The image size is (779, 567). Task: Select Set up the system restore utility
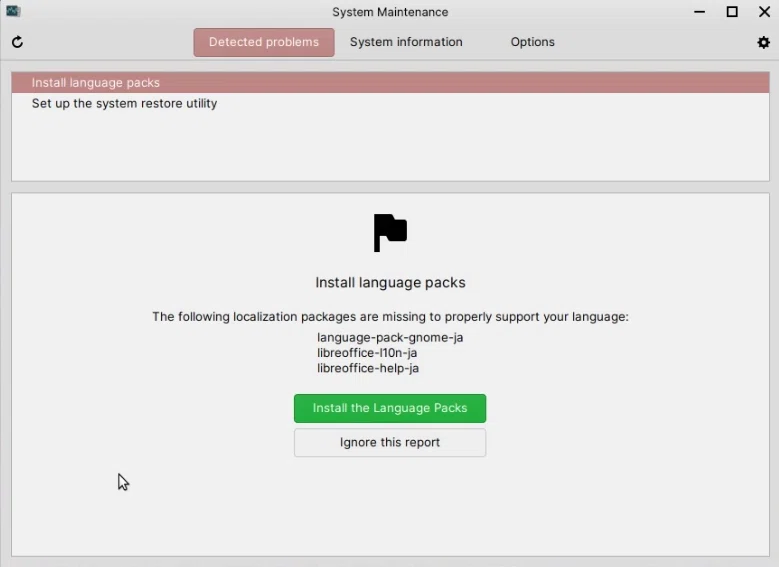[390, 103]
